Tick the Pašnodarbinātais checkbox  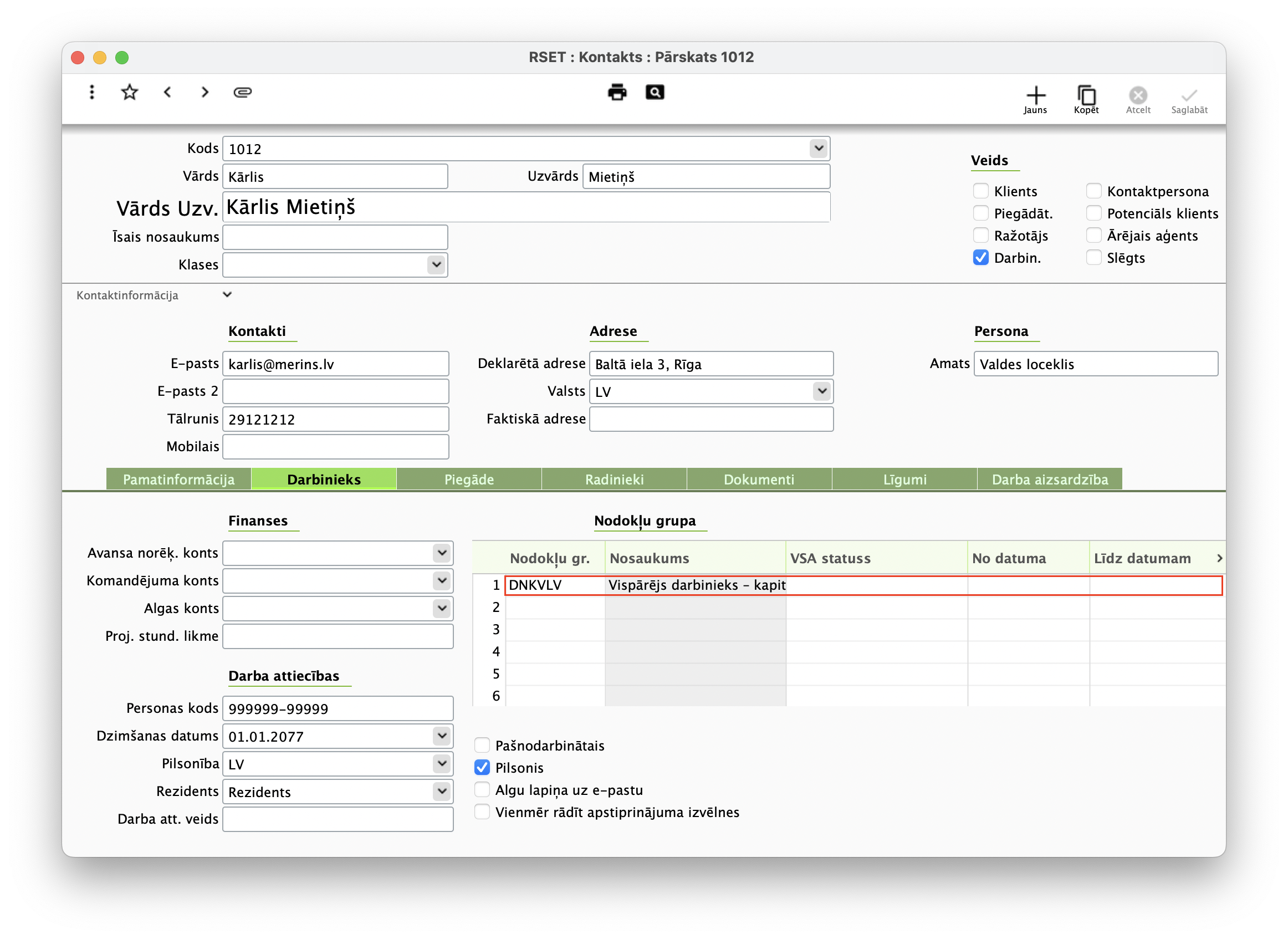tap(482, 745)
